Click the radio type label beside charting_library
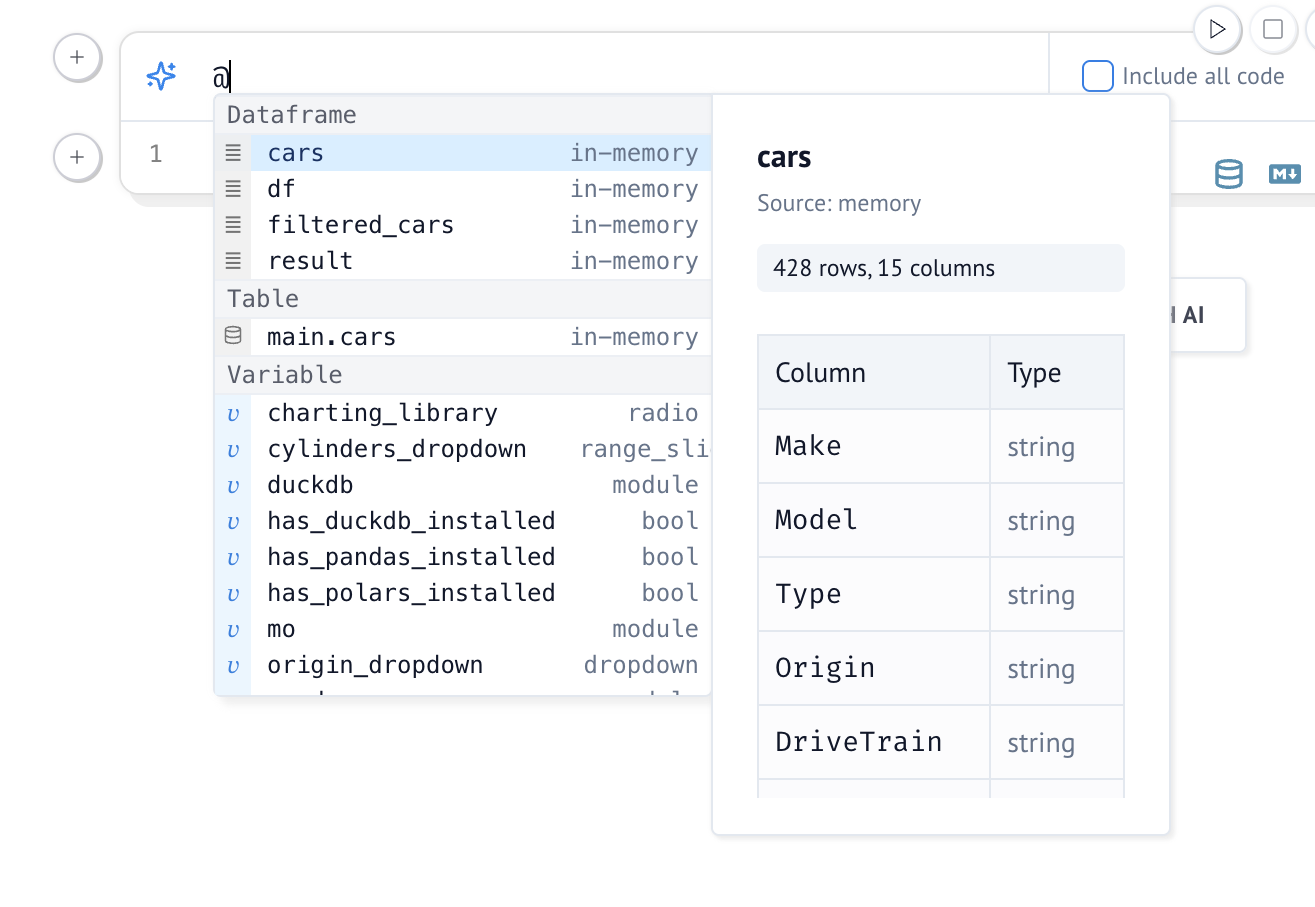Screen dimensions: 1315x907 (663, 413)
